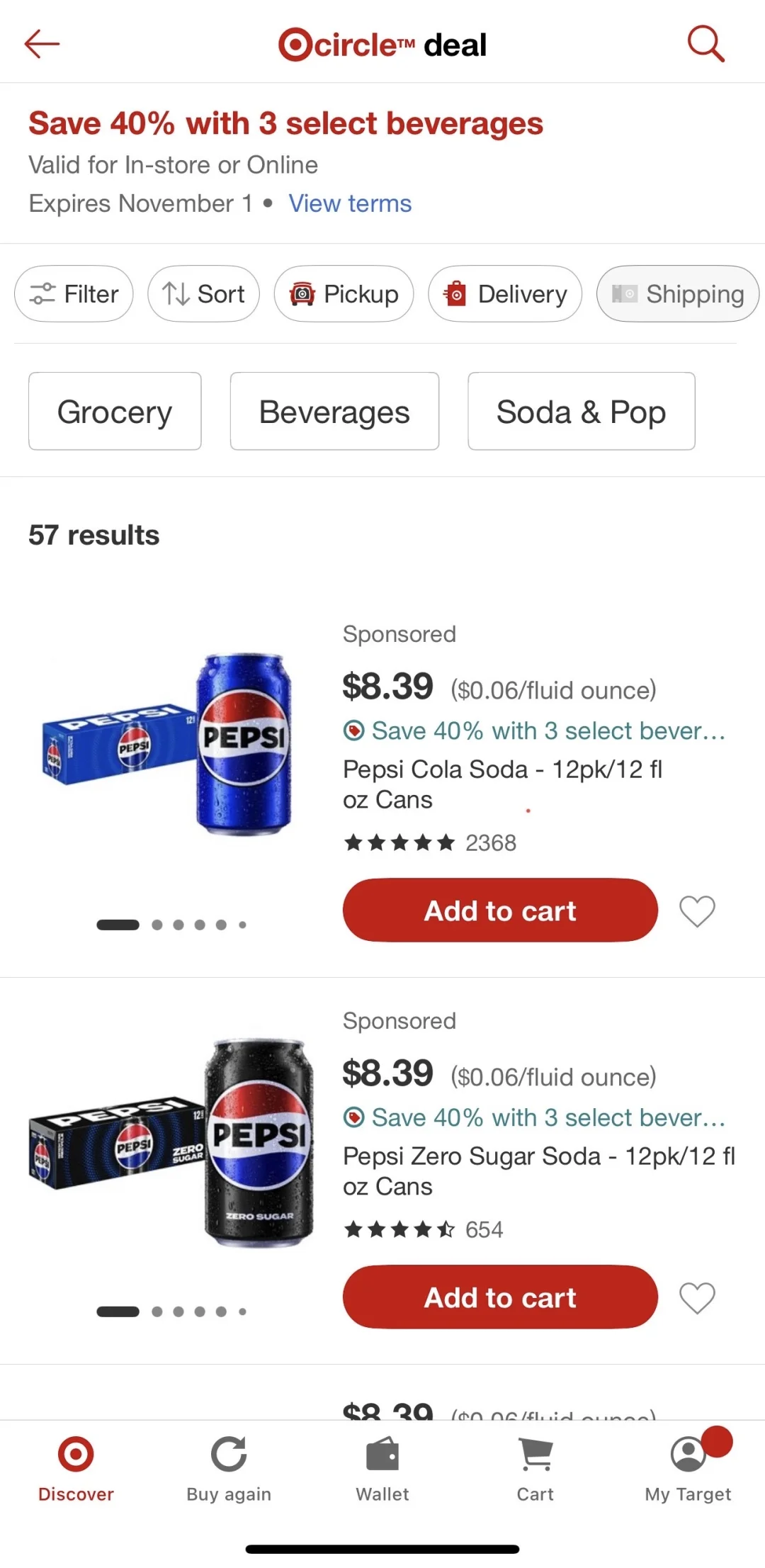
Task: Select the Soda & Pop category
Action: coord(581,412)
